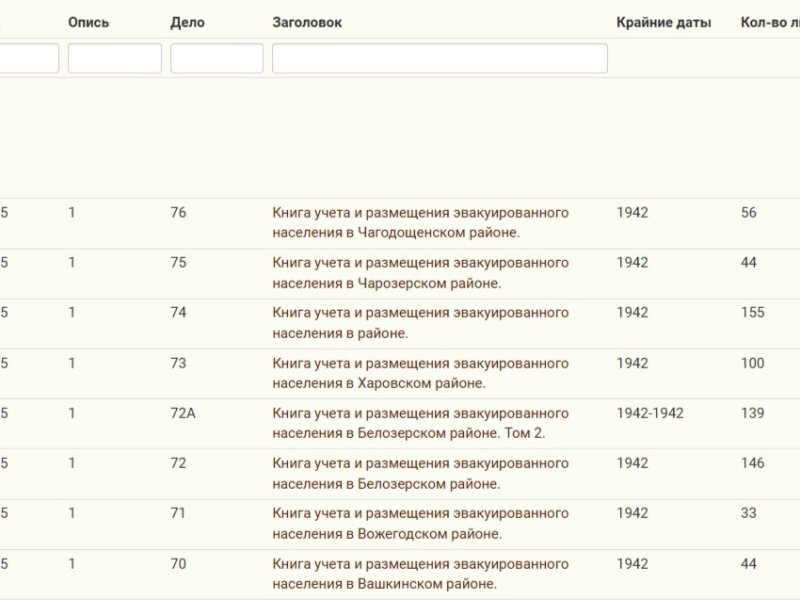This screenshot has height=600, width=800.
Task: Click the 1942-1942 date cell
Action: click(x=650, y=413)
